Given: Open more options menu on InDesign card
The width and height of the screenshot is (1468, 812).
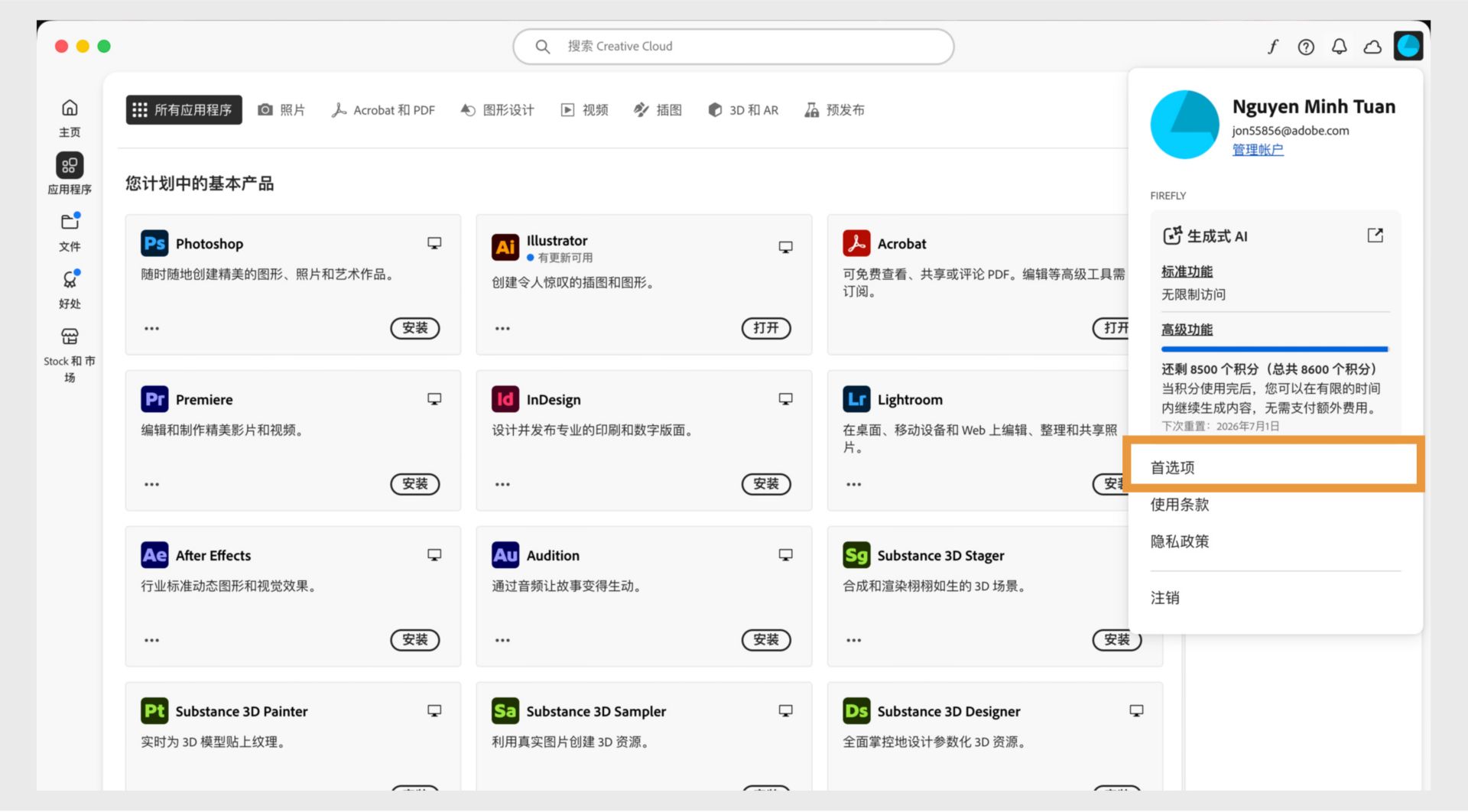Looking at the screenshot, I should click(x=502, y=485).
